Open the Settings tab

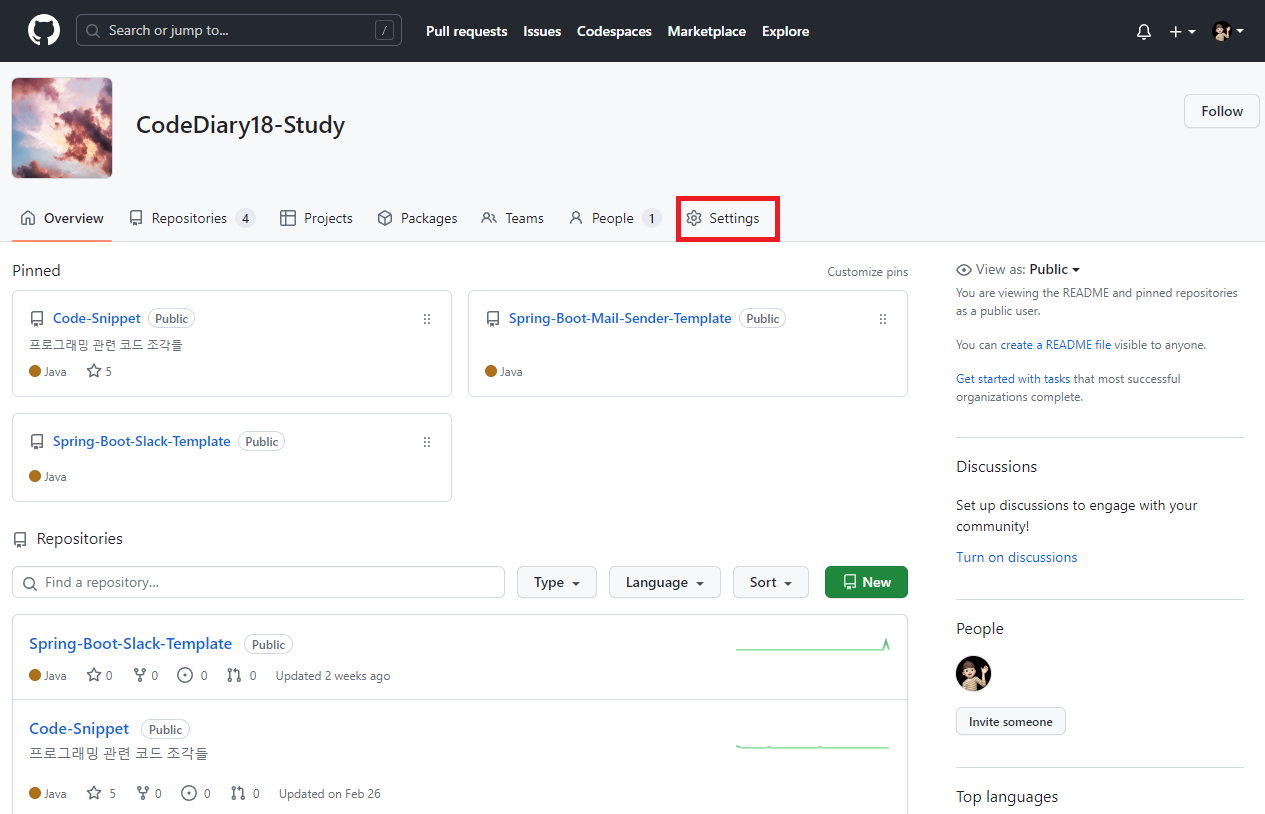[x=723, y=218]
